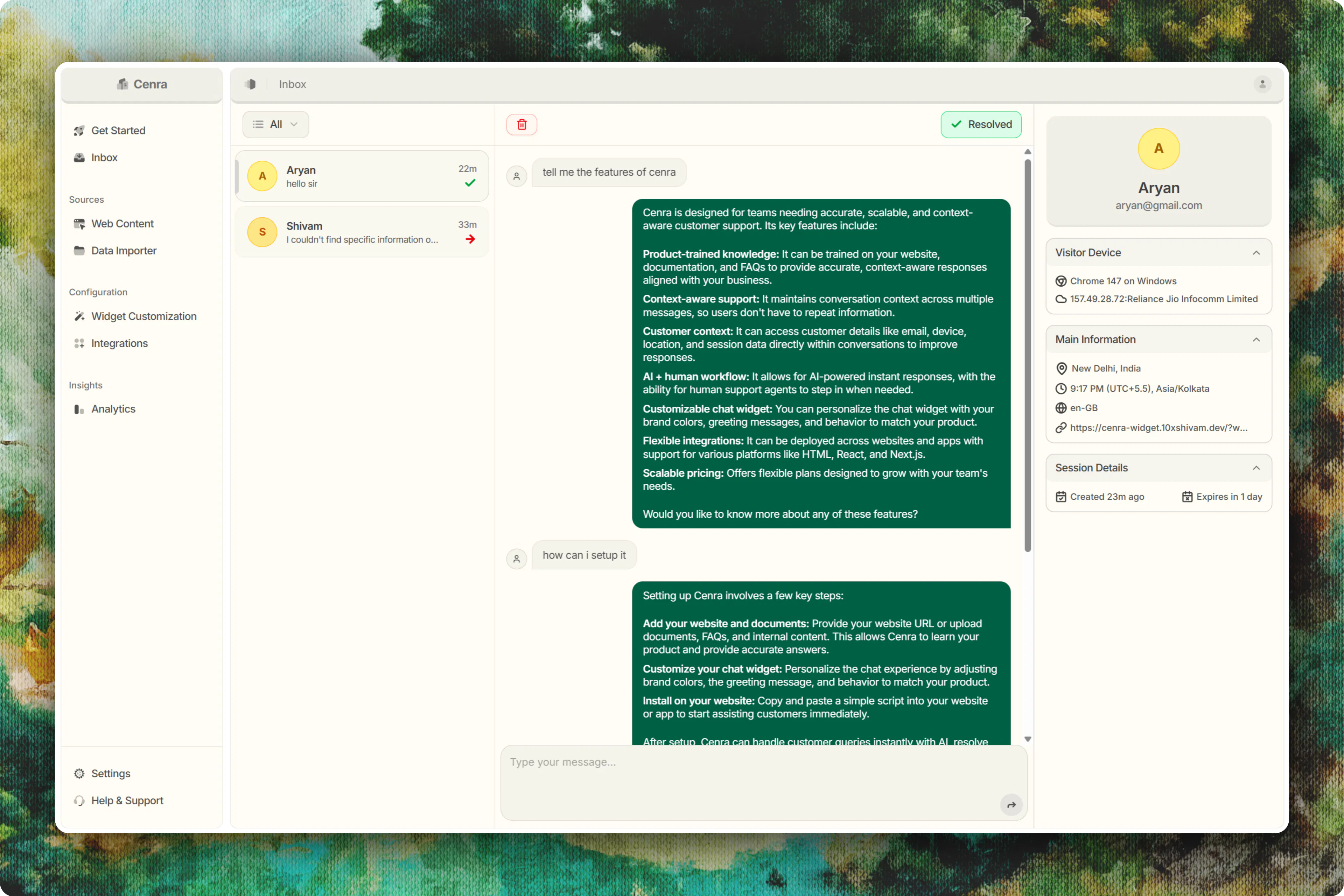1344x896 pixels.
Task: Click the globe icon beside en-GB
Action: coord(1060,408)
